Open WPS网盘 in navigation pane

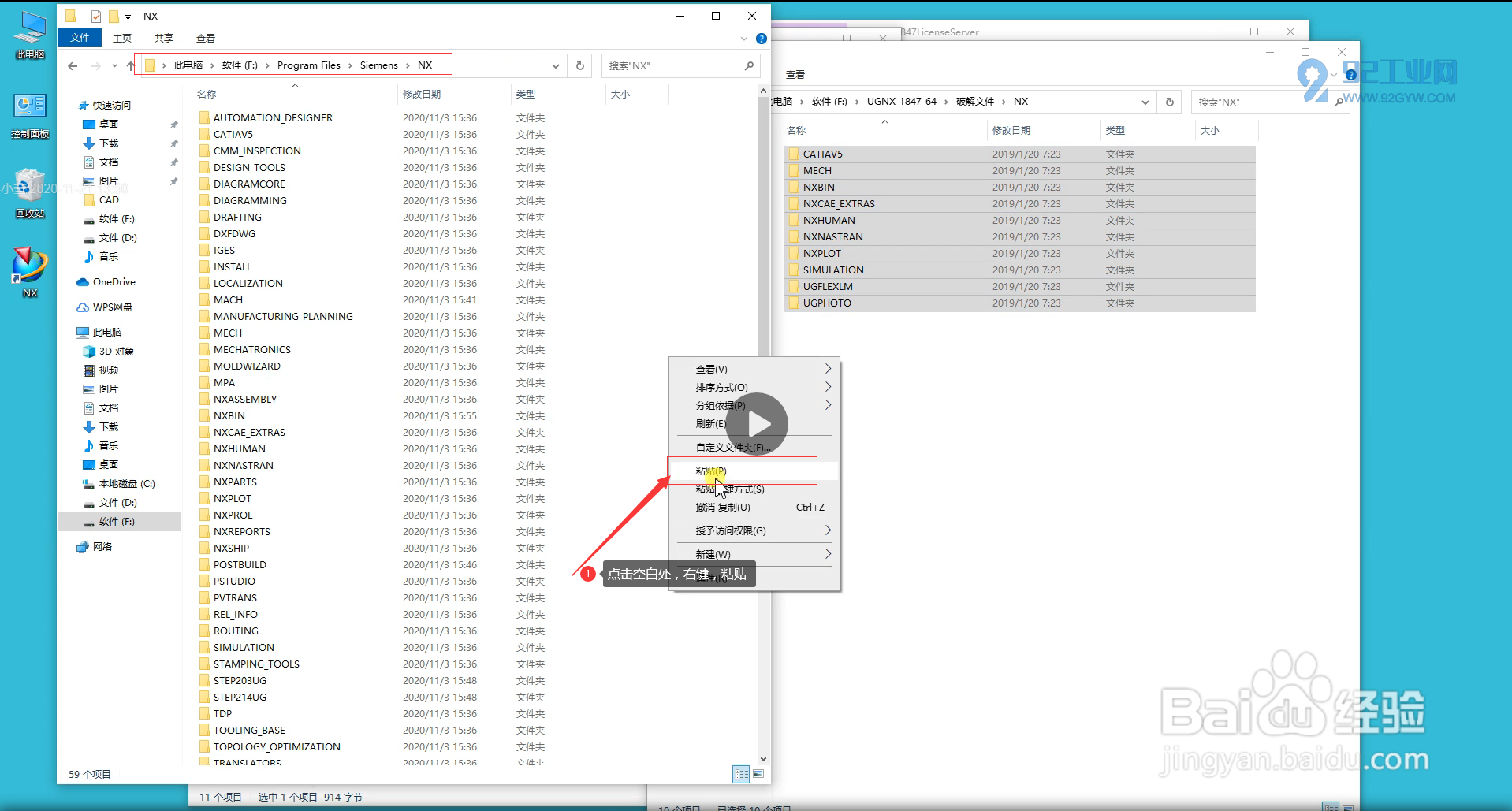105,307
